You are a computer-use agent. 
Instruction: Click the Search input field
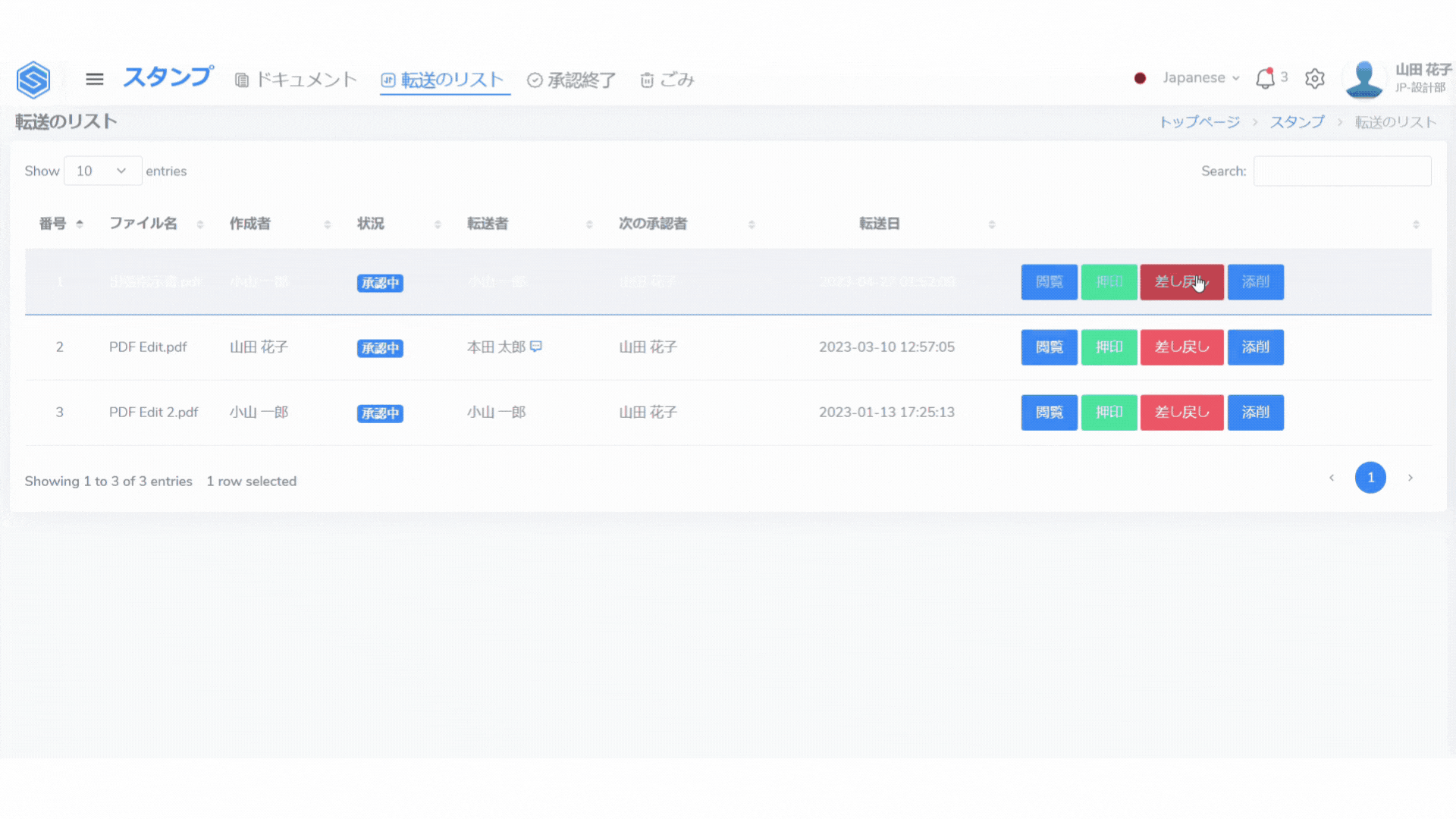point(1341,171)
